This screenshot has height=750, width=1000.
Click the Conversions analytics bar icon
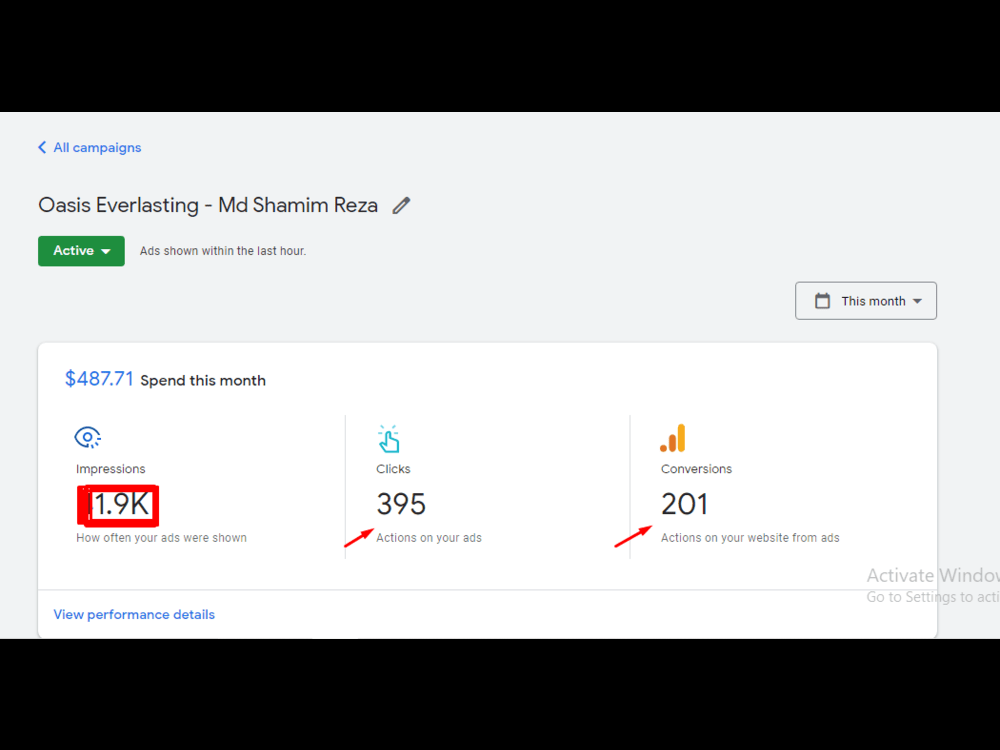click(x=673, y=438)
